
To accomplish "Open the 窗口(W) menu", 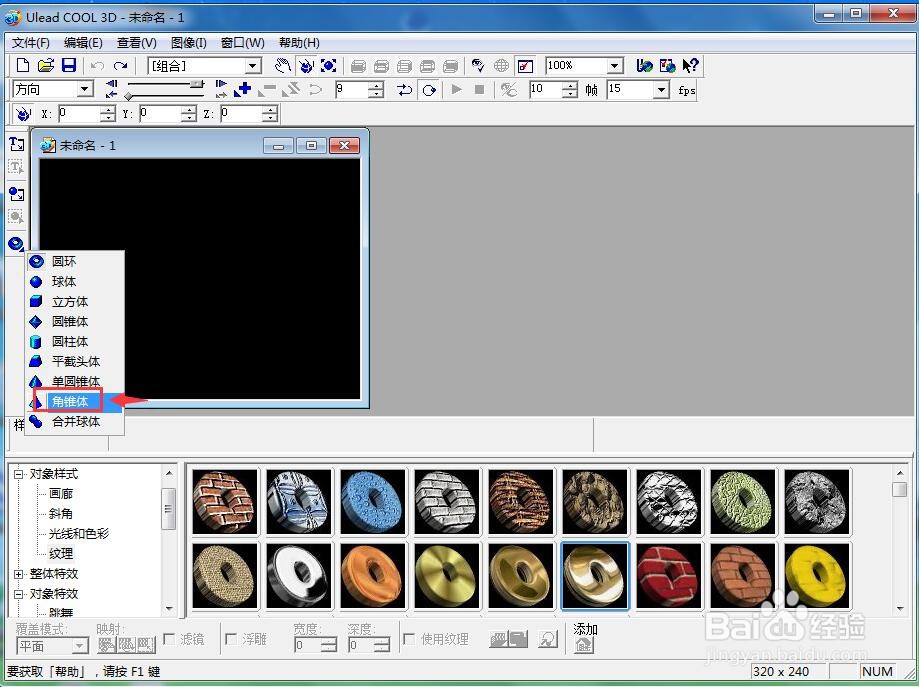I will coord(243,43).
